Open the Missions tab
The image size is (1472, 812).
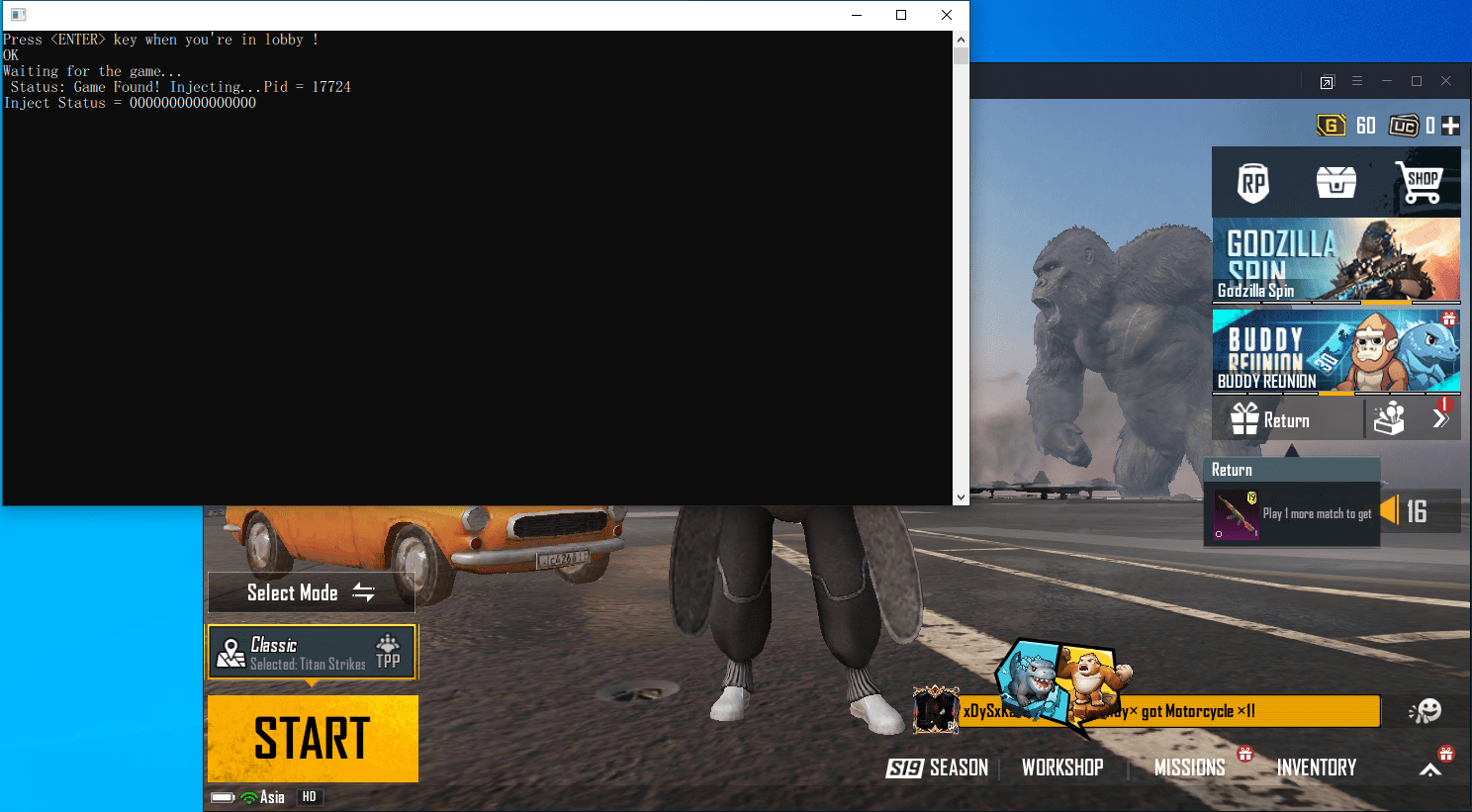point(1189,767)
